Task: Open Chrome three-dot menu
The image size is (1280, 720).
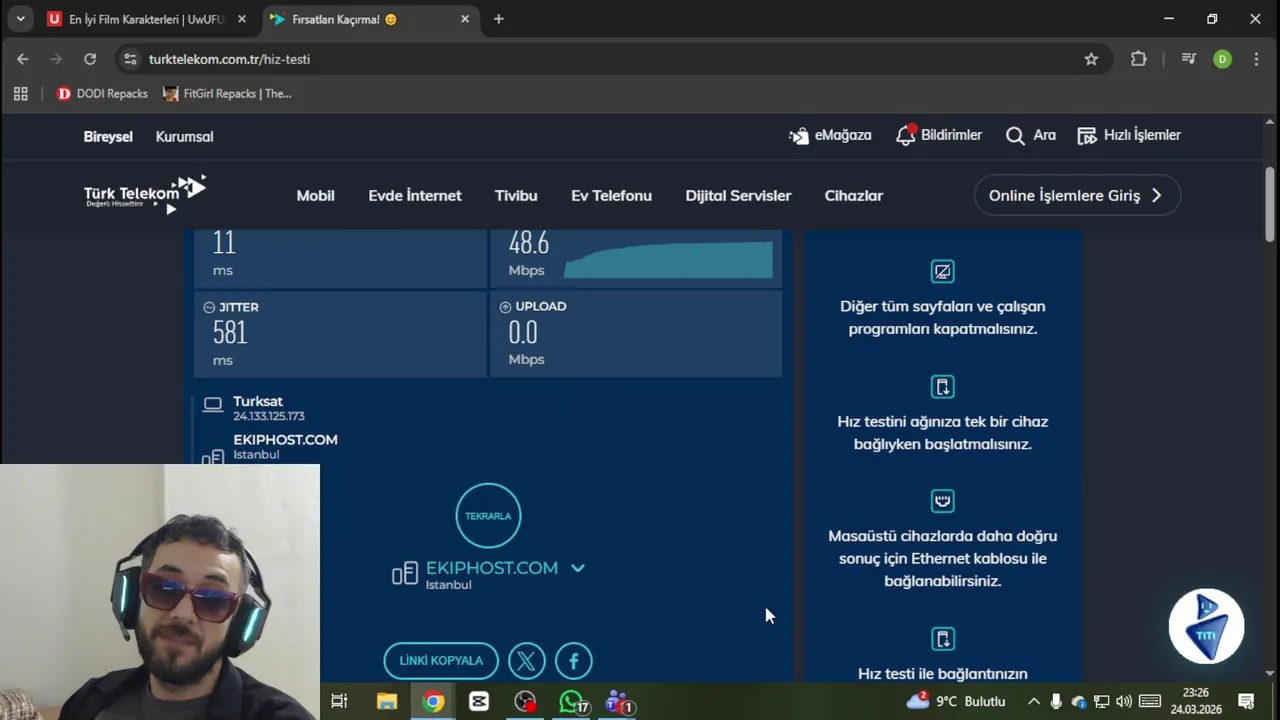Action: tap(1256, 59)
